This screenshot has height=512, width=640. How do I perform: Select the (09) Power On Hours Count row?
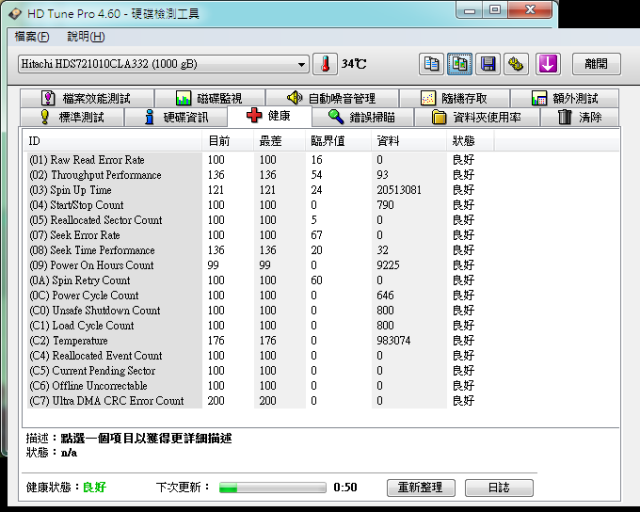click(x=261, y=265)
